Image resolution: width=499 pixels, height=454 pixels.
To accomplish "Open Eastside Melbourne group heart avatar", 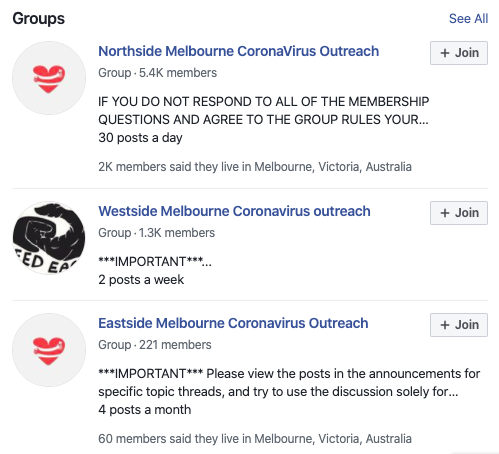I will pyautogui.click(x=49, y=350).
